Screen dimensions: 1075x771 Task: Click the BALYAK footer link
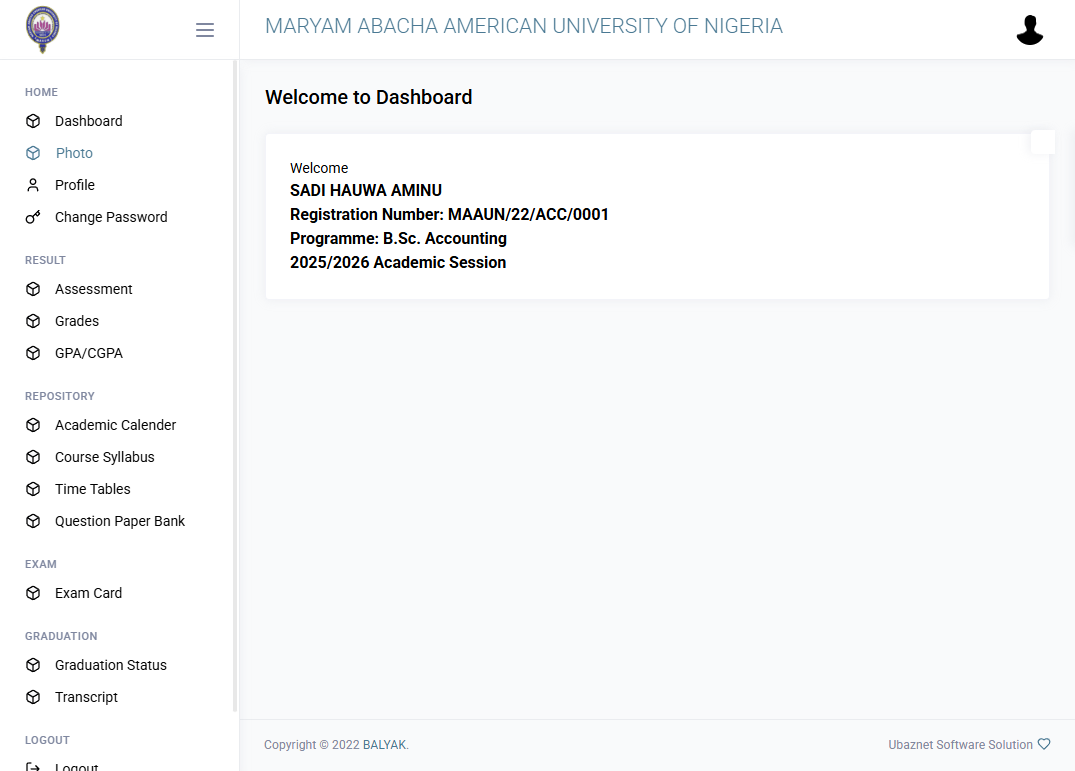tap(384, 745)
